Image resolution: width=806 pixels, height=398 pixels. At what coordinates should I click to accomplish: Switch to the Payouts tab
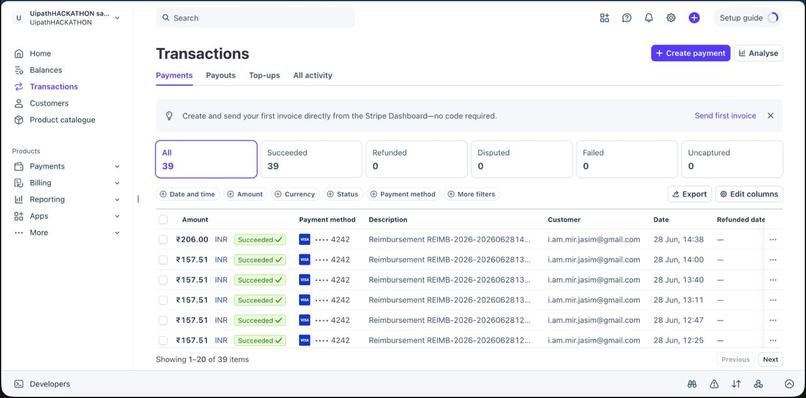[x=221, y=76]
